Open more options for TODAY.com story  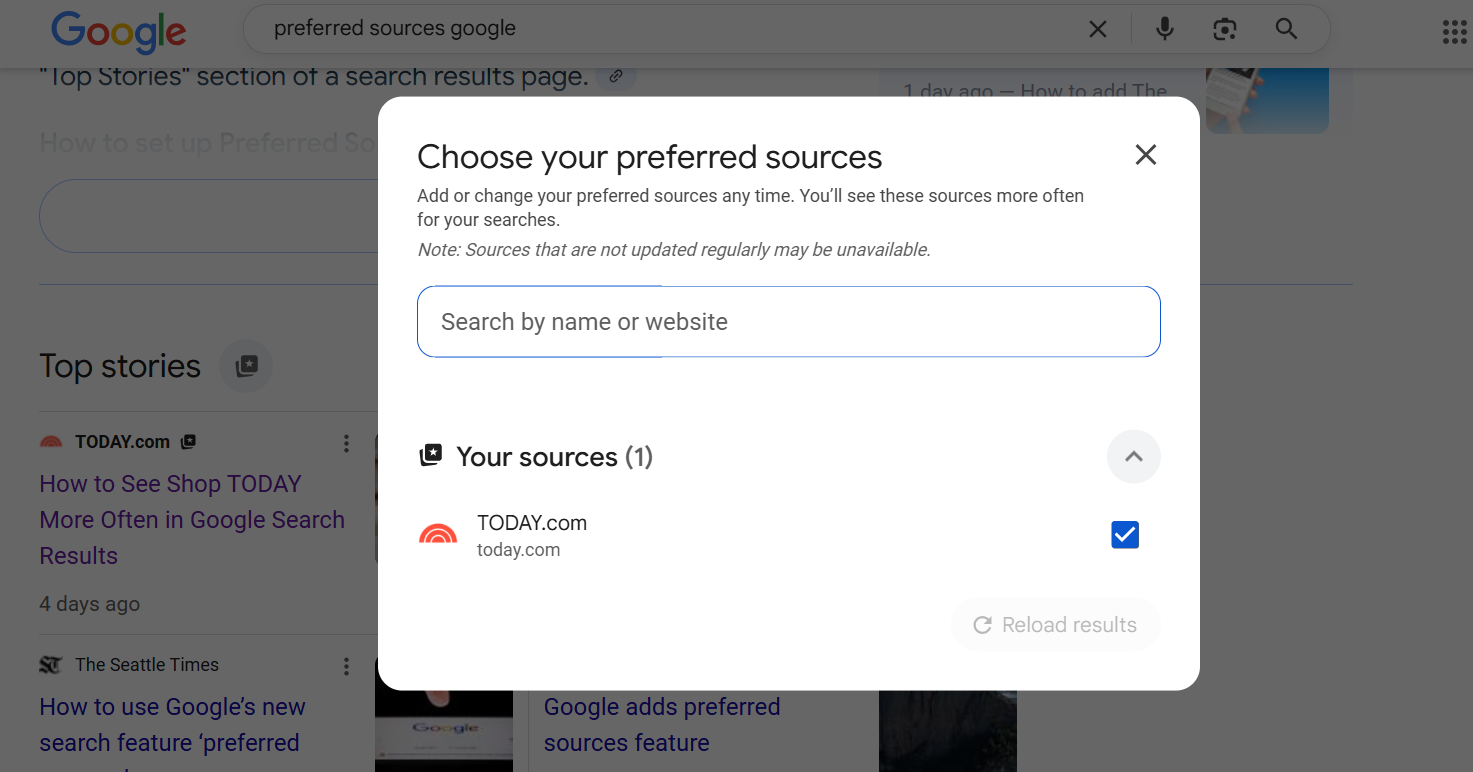click(x=346, y=443)
